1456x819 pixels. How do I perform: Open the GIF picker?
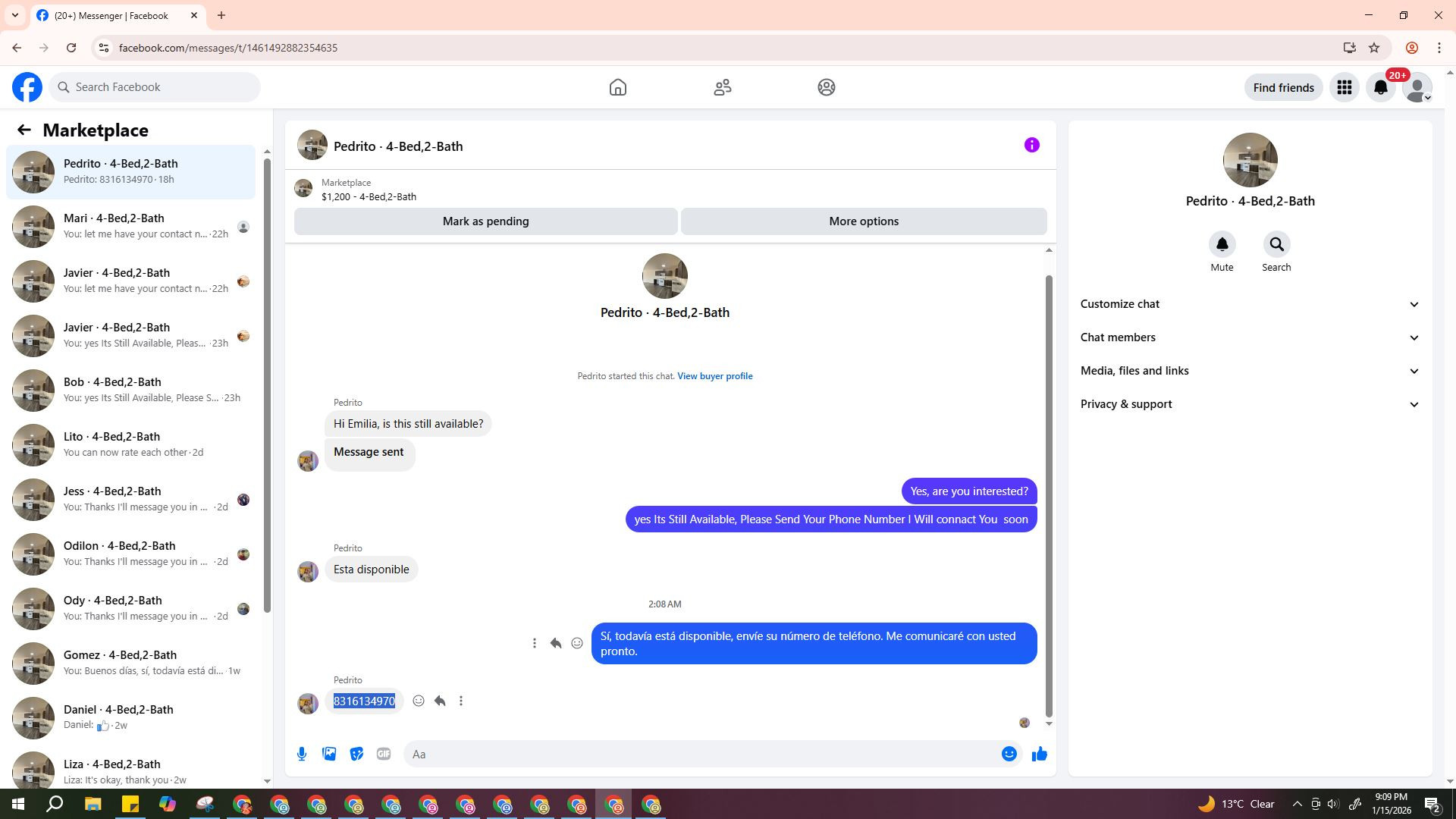[384, 754]
